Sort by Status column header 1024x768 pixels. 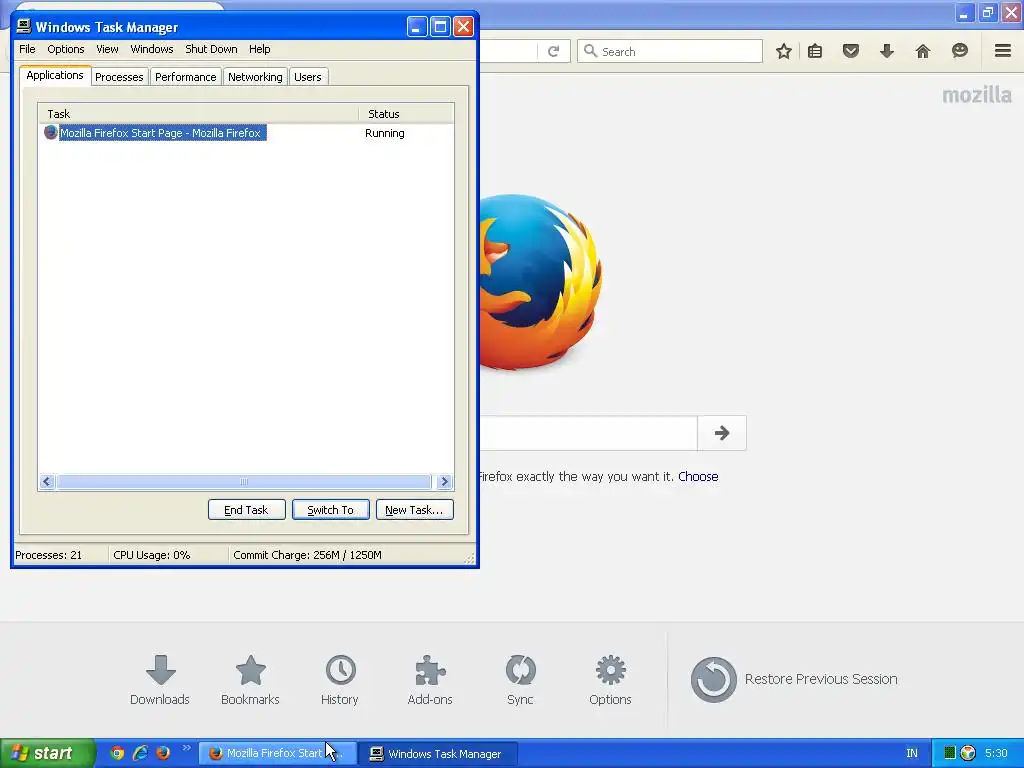coord(406,114)
